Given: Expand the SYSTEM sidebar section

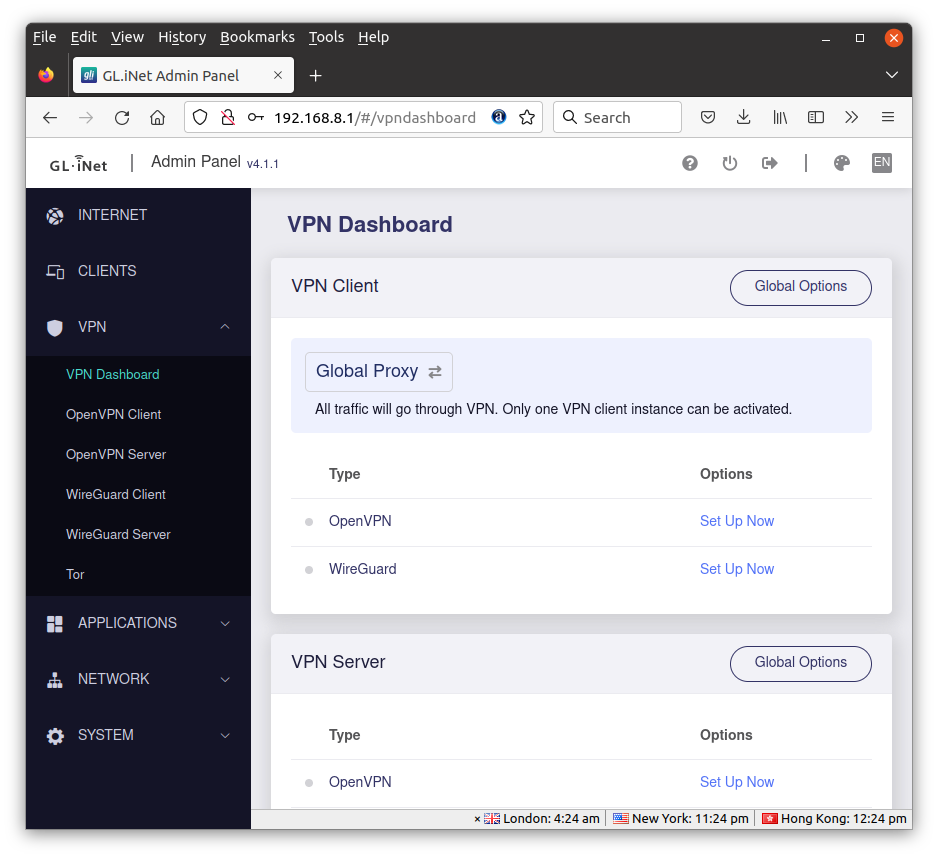Looking at the screenshot, I should (x=138, y=735).
